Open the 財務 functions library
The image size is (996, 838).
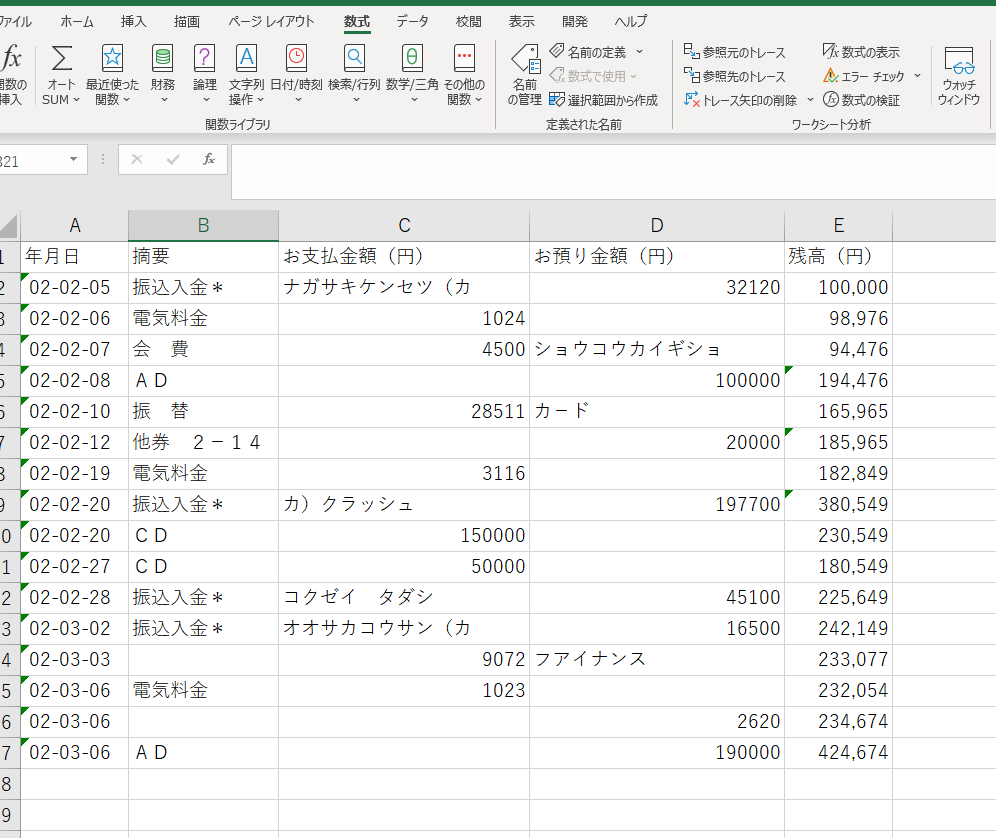[163, 59]
